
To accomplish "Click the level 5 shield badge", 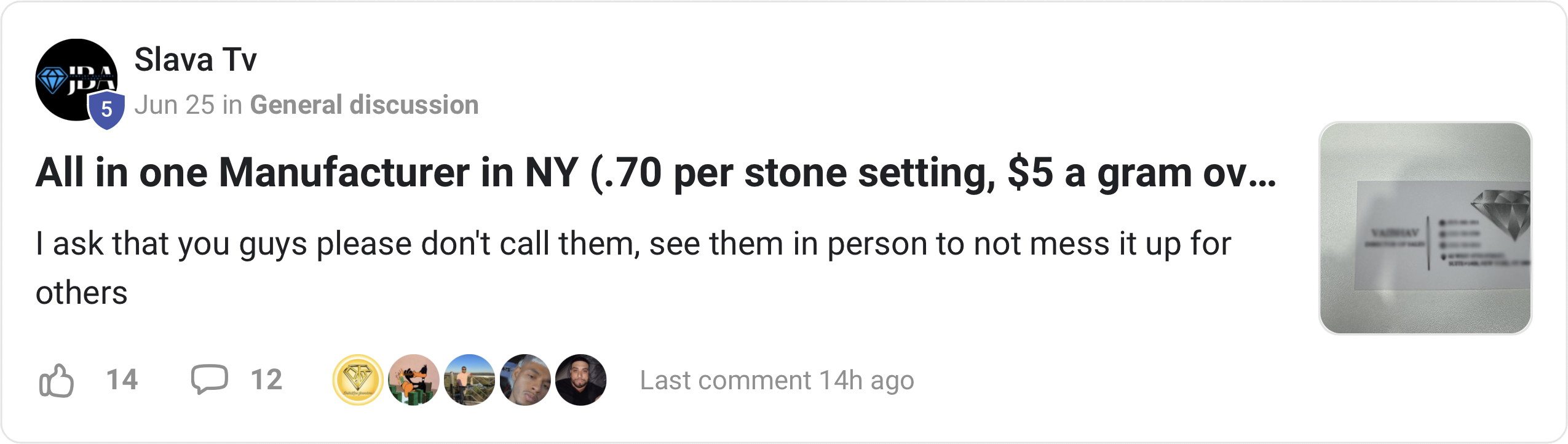I will pyautogui.click(x=106, y=109).
